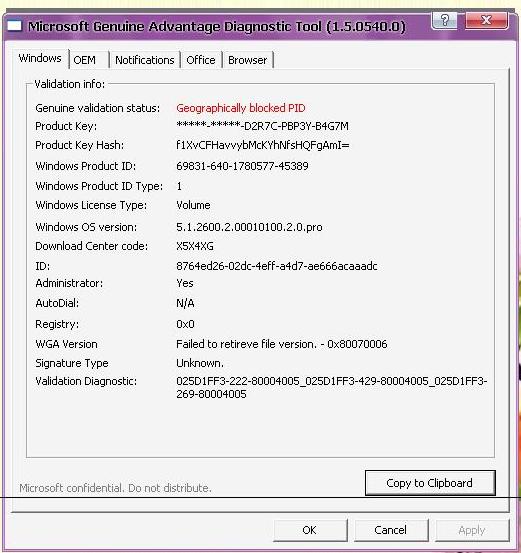
Task: Click the title bar text of dialog
Action: (x=217, y=27)
